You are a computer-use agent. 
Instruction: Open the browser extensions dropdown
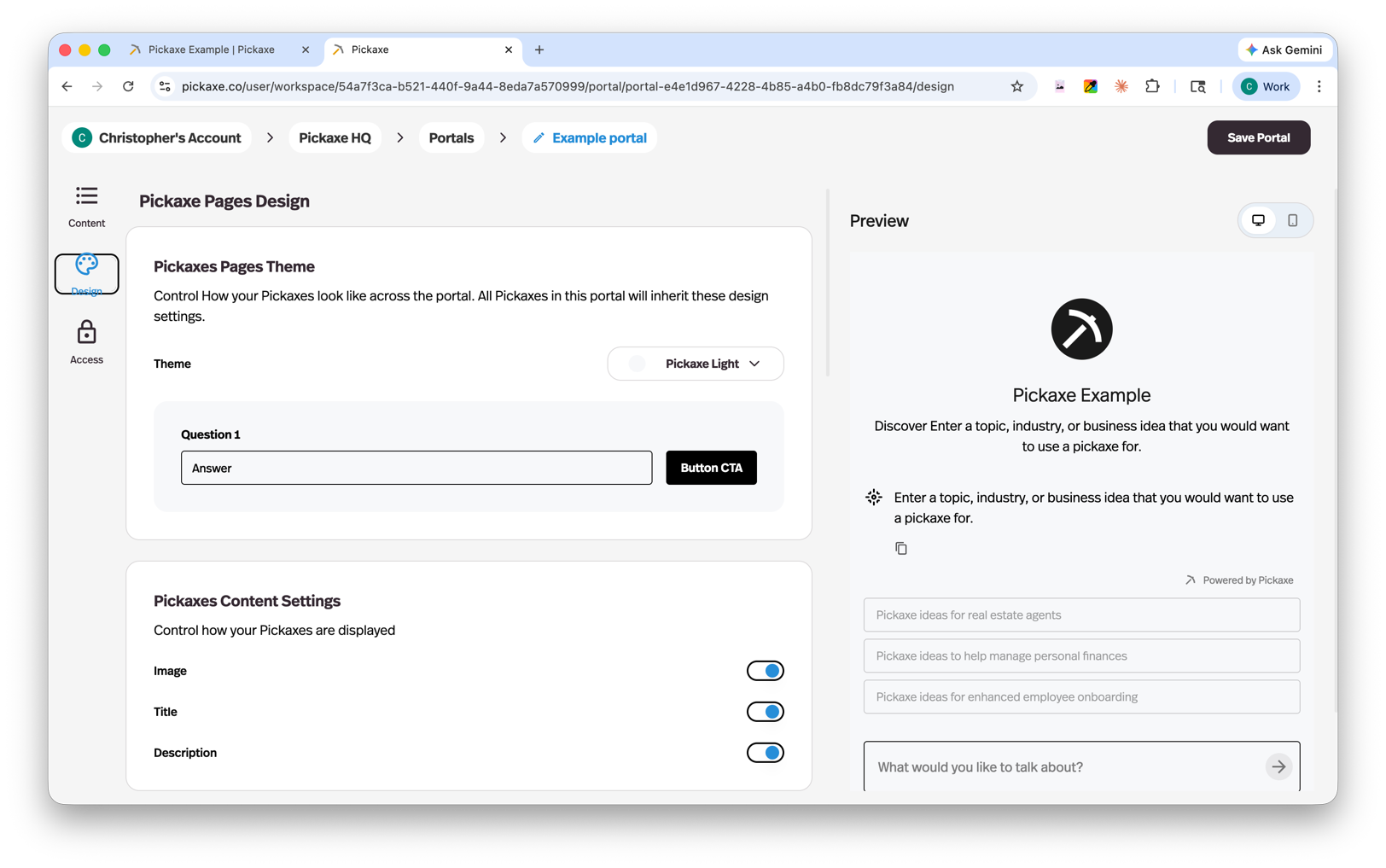coord(1152,86)
